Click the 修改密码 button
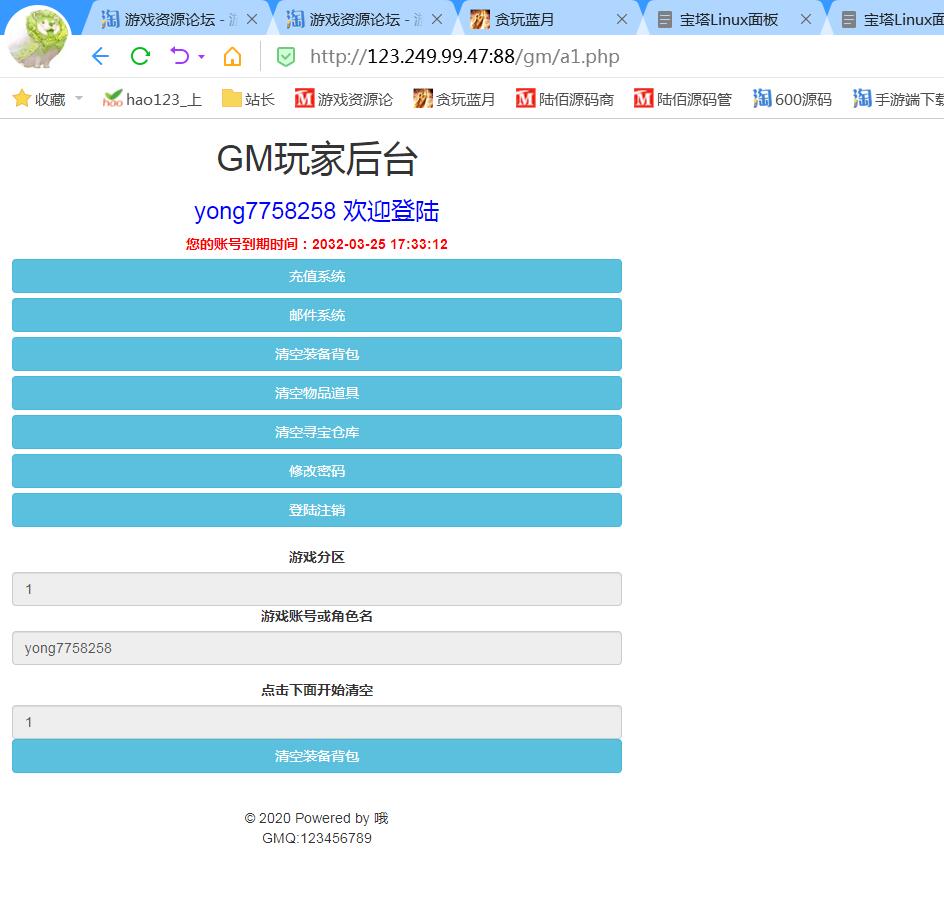The image size is (944, 907). 316,471
